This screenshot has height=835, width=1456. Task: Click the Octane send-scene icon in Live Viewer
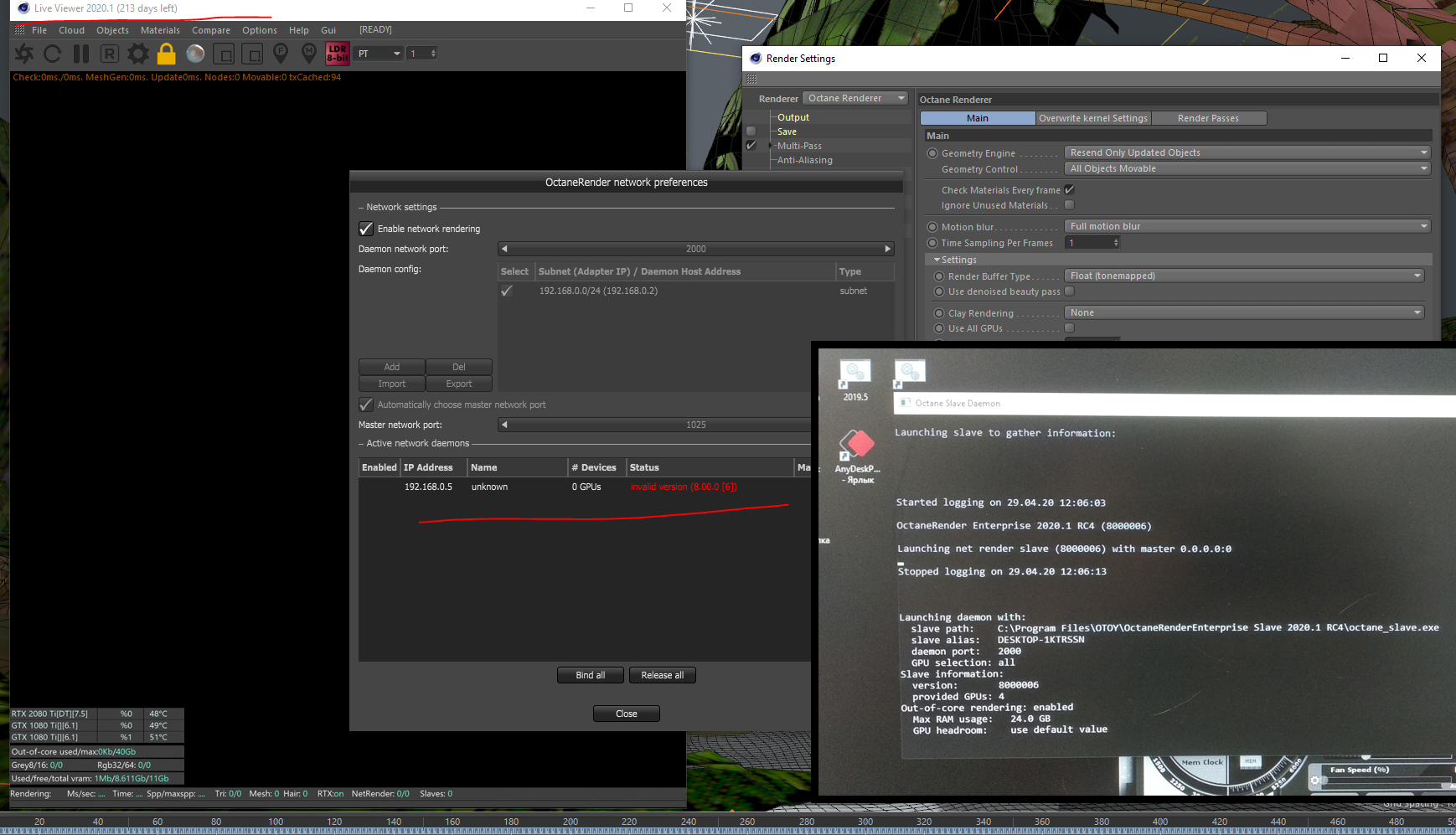pos(24,54)
